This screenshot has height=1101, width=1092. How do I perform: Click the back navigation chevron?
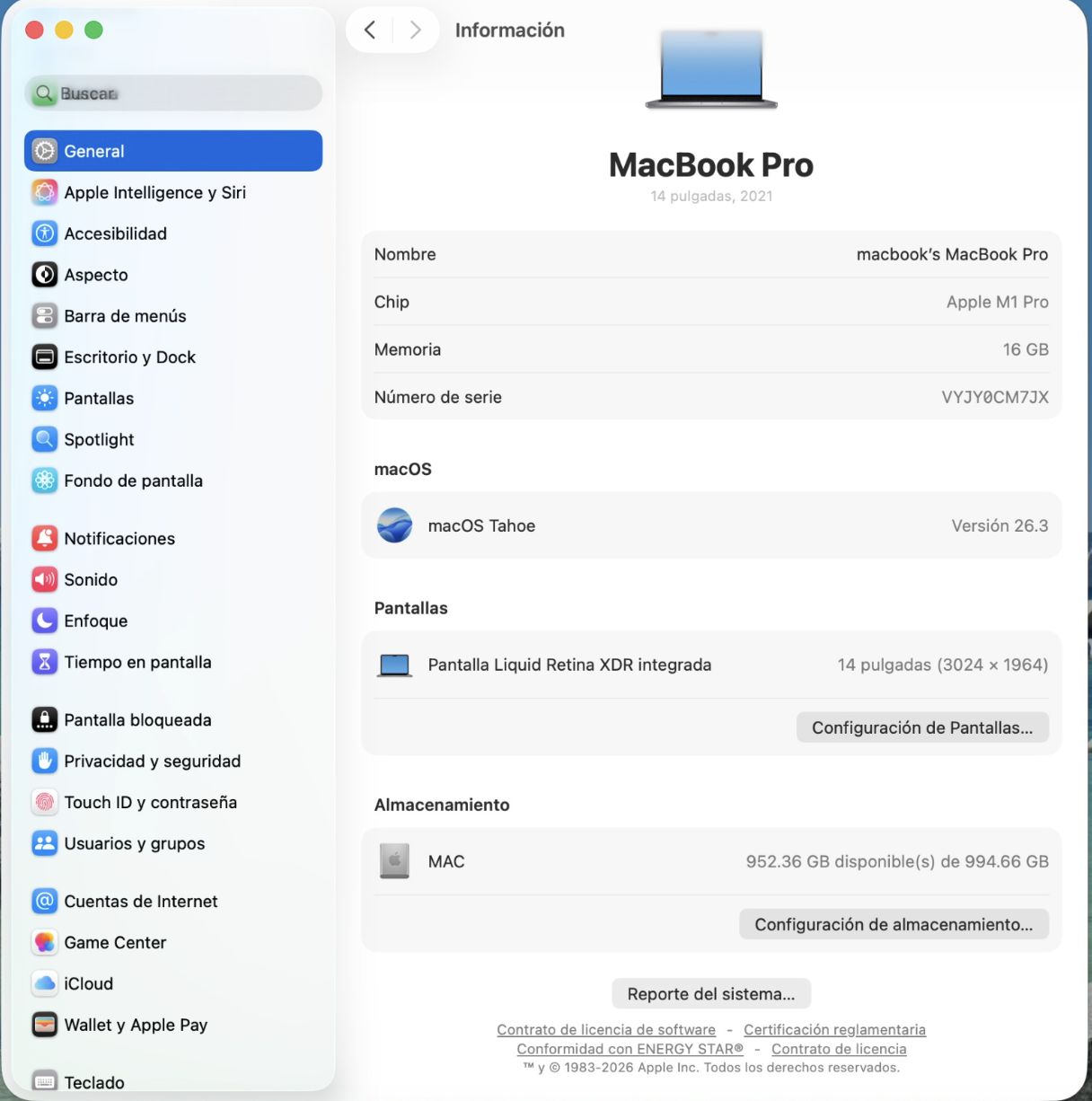coord(369,30)
